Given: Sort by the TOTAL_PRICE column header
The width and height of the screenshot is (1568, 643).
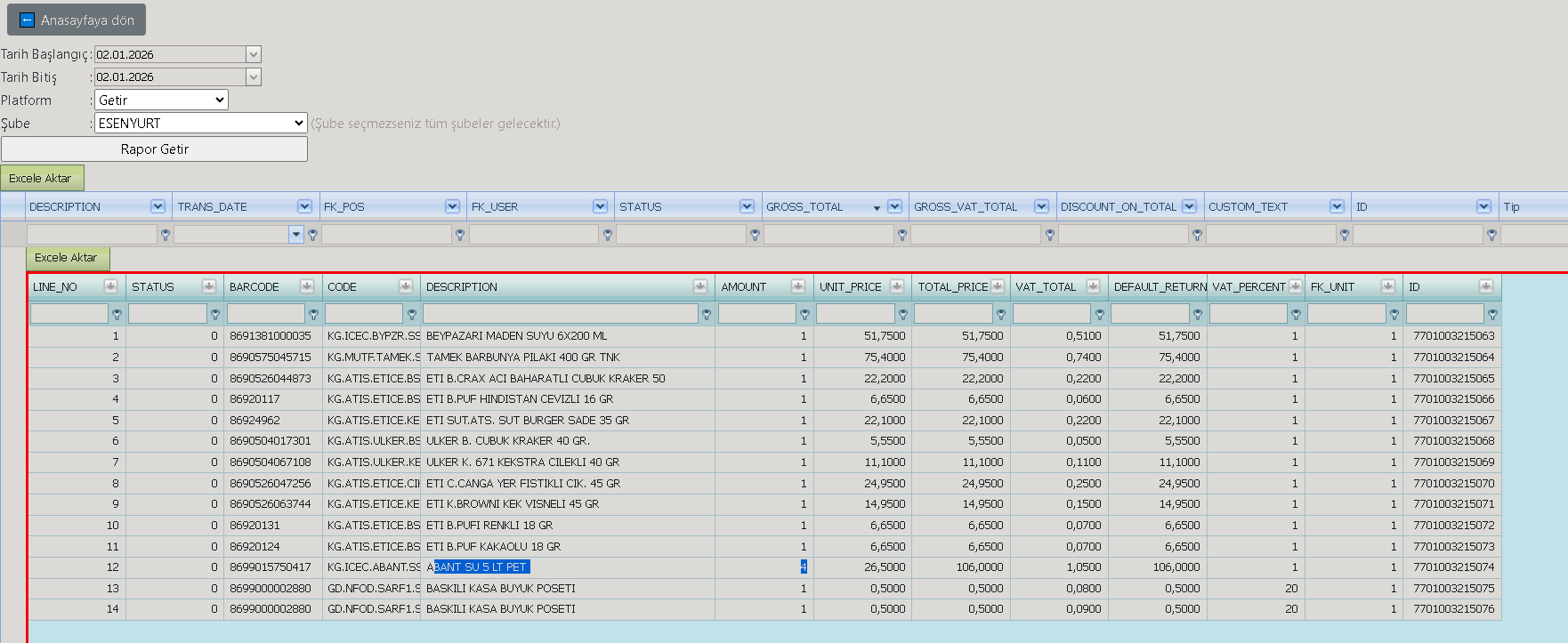Looking at the screenshot, I should (x=952, y=286).
